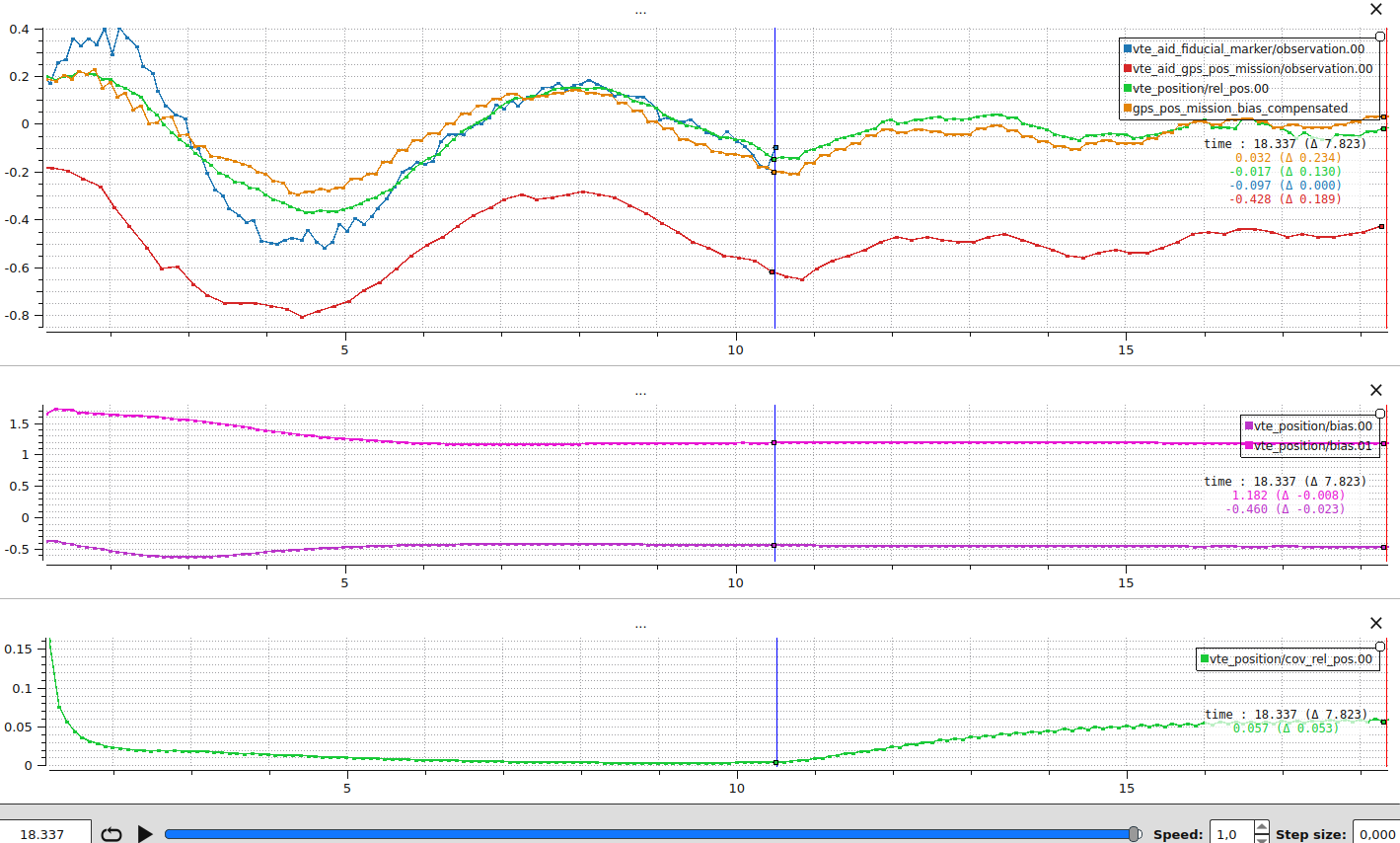Close the top plot with its X icon
1400x843 pixels.
tap(1376, 9)
